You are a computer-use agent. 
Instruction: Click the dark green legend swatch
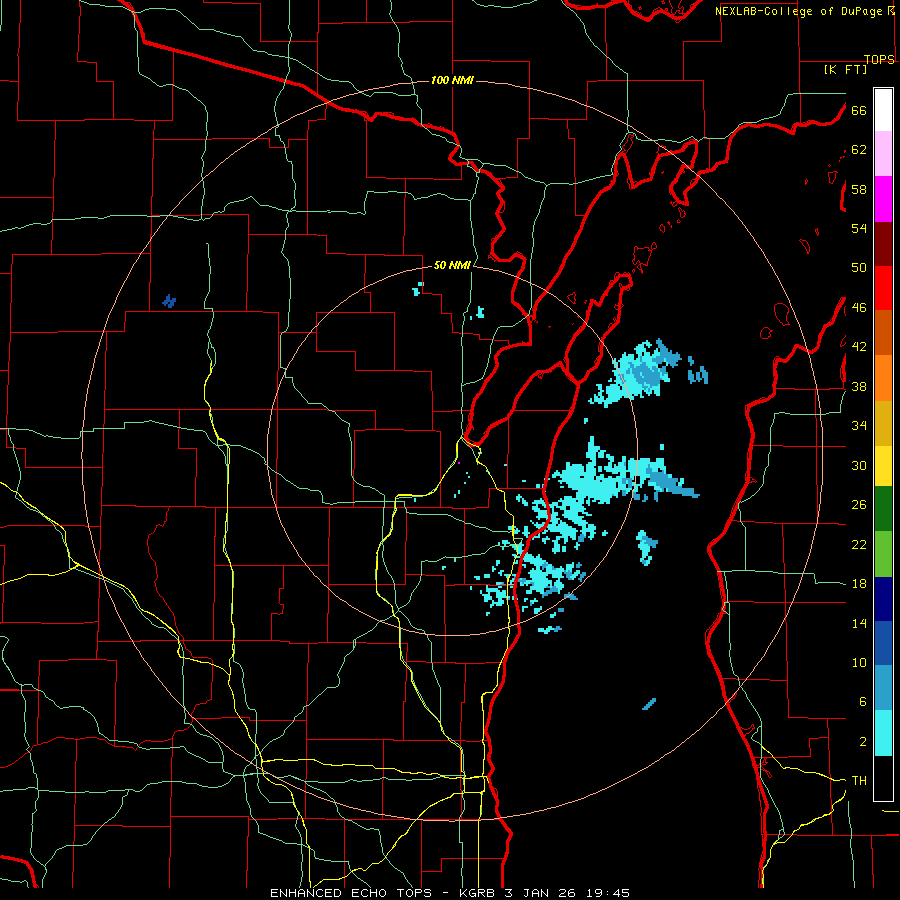click(x=883, y=509)
